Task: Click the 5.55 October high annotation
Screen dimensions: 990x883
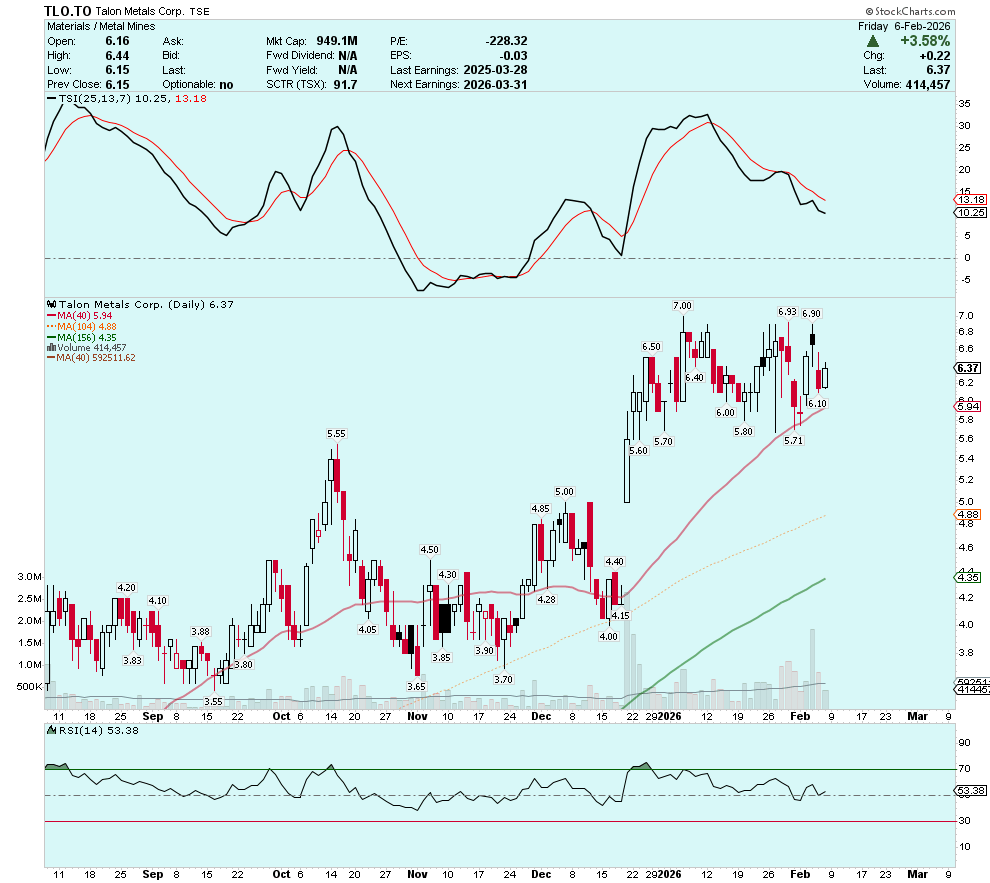Action: click(x=337, y=434)
